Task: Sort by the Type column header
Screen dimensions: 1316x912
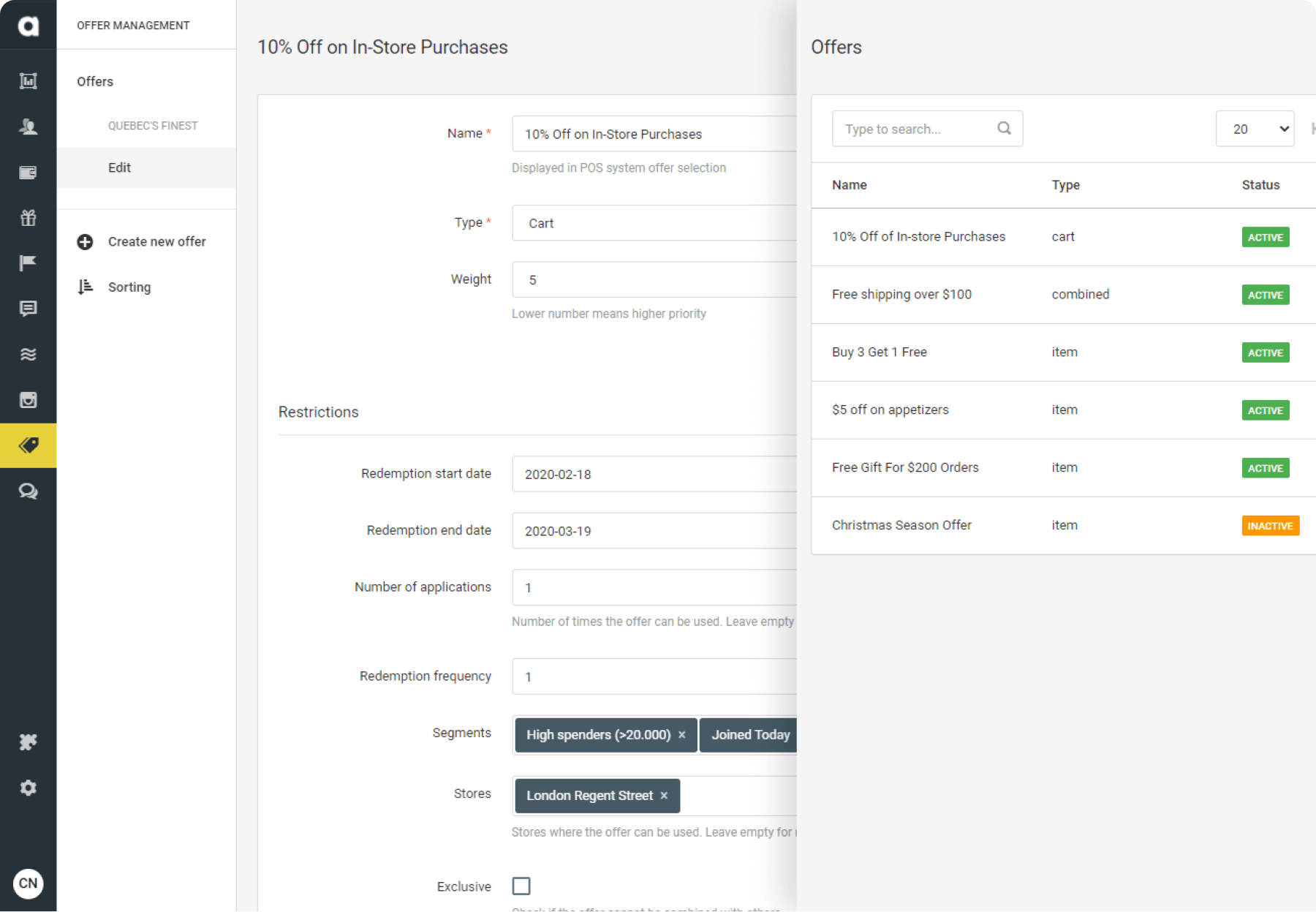Action: pos(1065,185)
